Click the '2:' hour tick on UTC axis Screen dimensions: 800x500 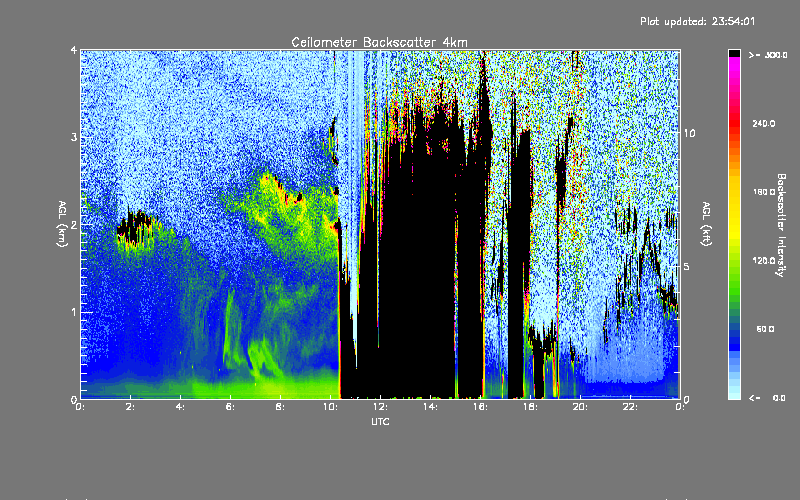pos(130,407)
